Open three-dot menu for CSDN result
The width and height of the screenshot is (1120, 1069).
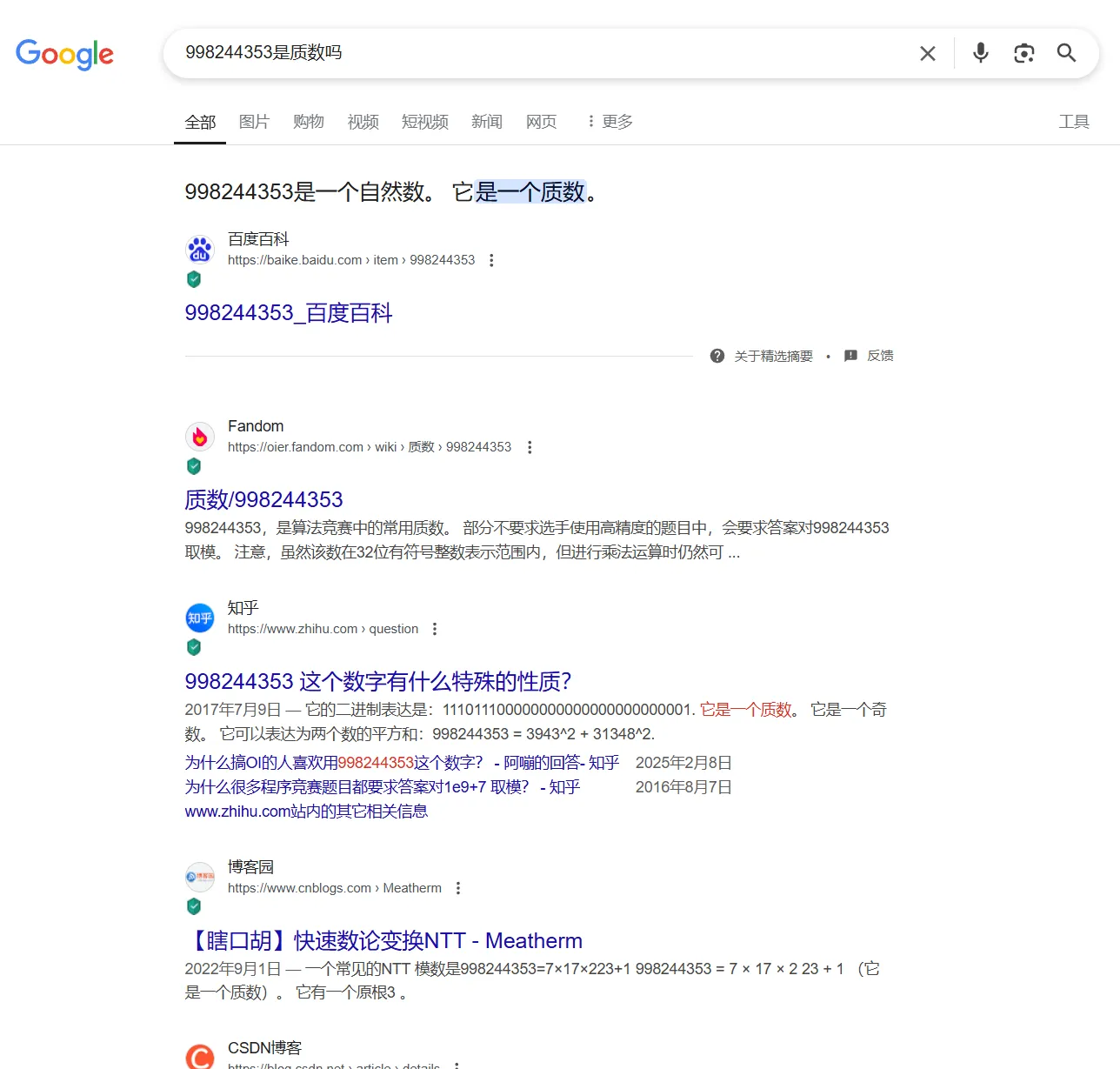coord(457,1066)
